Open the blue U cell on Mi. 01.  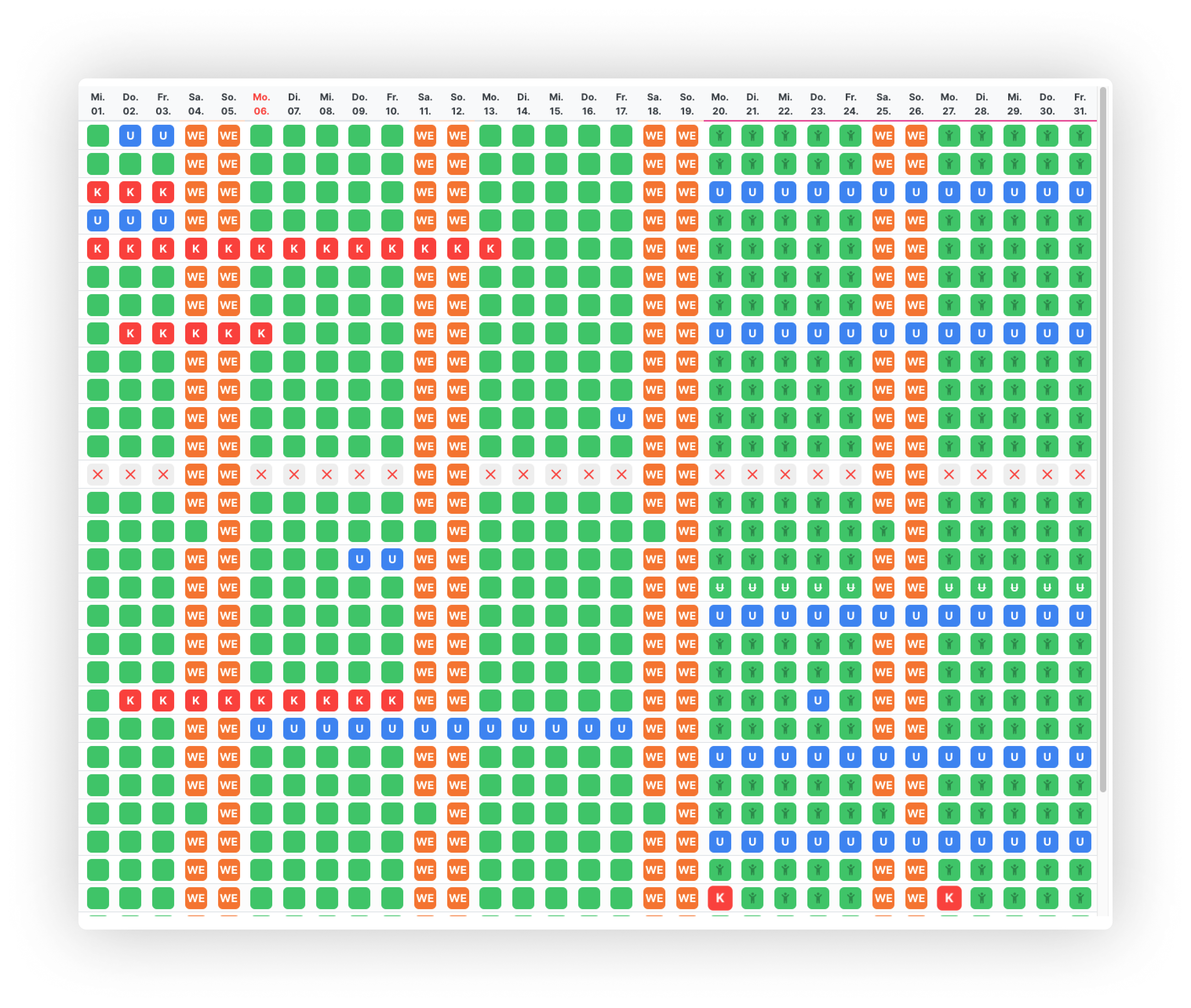[x=98, y=220]
